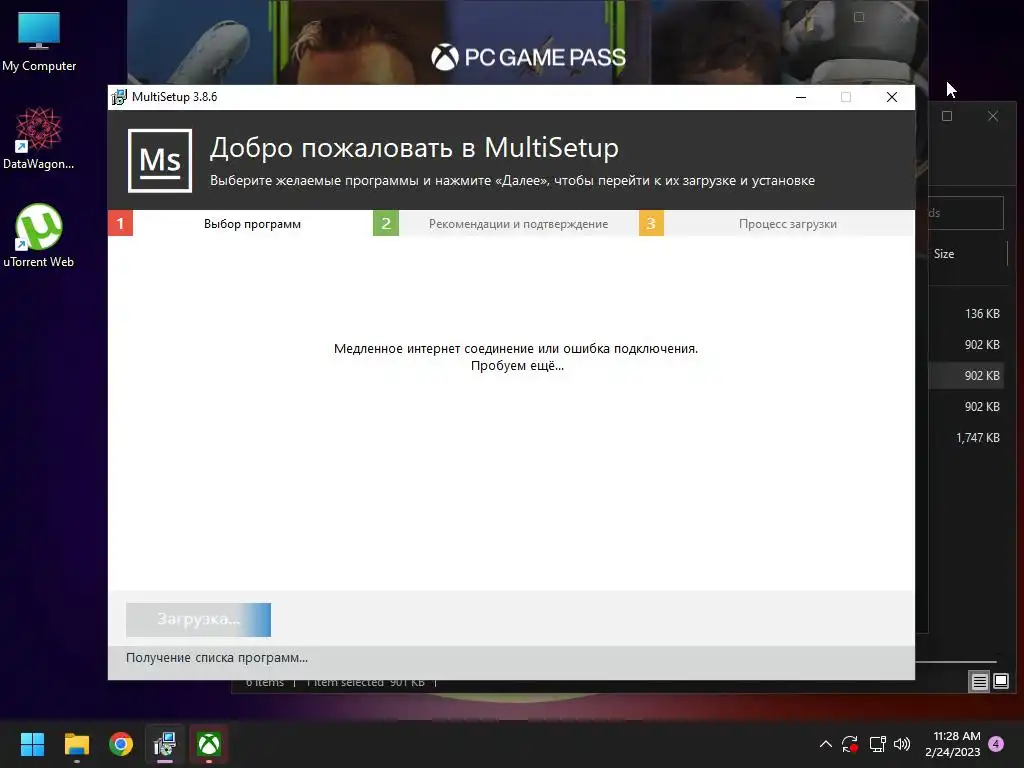Launch Google Chrome from the taskbar
Viewport: 1024px width, 768px height.
[121, 744]
